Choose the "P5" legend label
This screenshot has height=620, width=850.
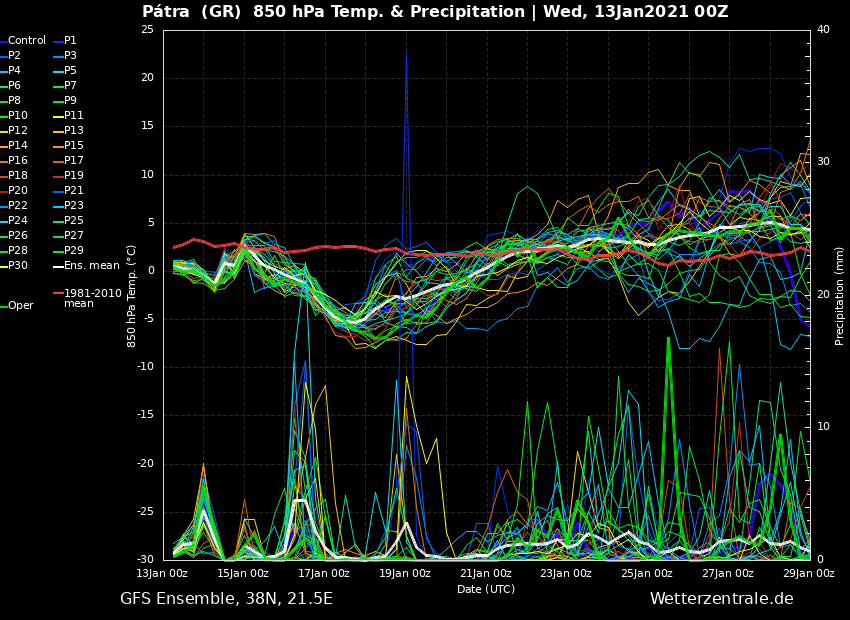[x=66, y=70]
